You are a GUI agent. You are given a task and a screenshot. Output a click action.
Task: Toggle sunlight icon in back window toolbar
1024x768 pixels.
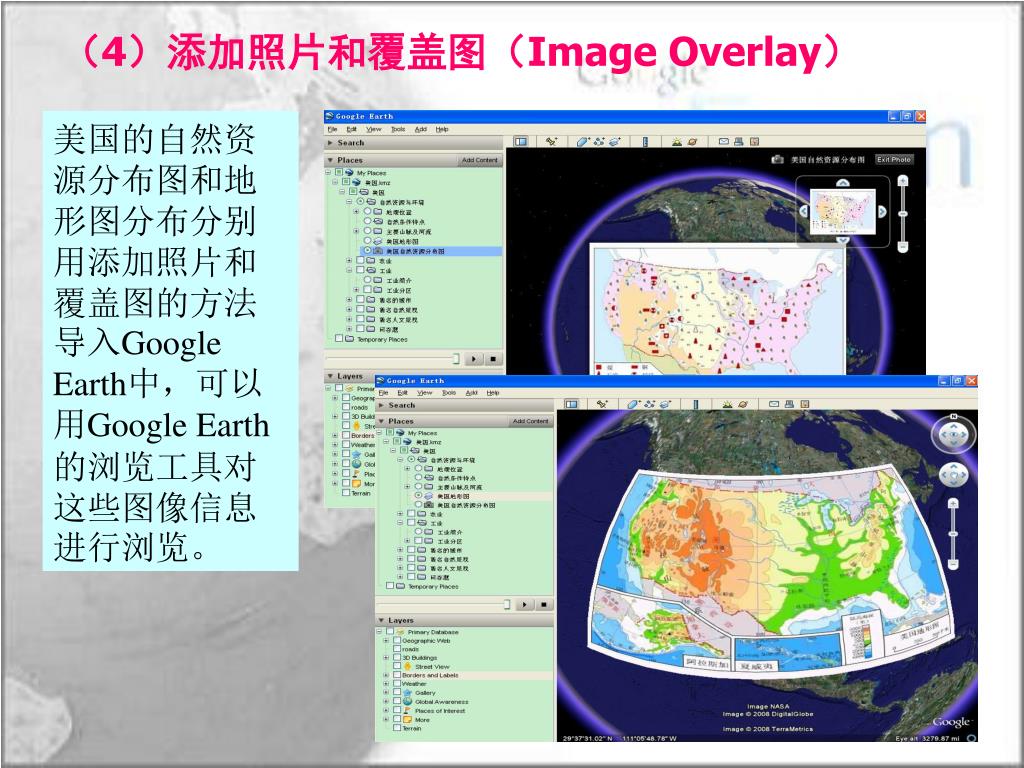[677, 141]
